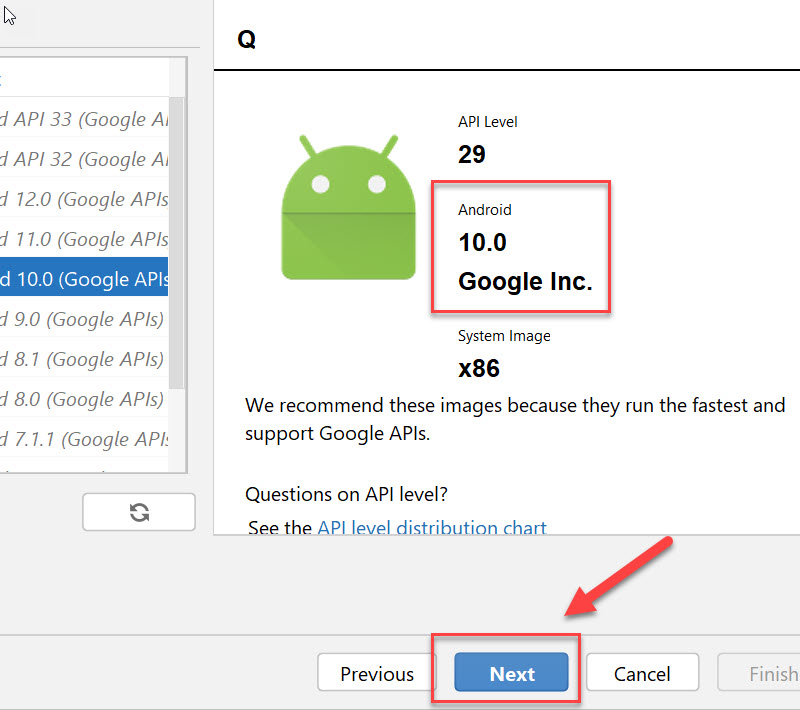Viewport: 800px width, 710px height.
Task: Select the API 32 (Google APIs) row
Action: [84, 159]
